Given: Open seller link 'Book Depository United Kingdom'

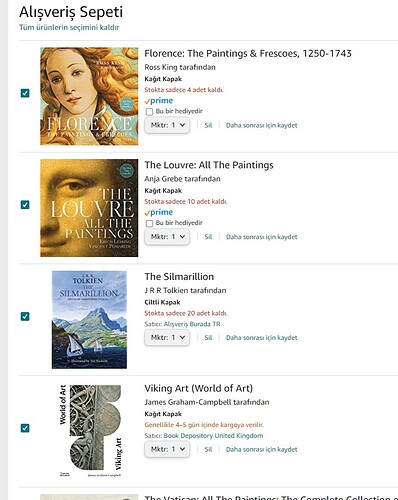Looking at the screenshot, I should (x=213, y=436).
